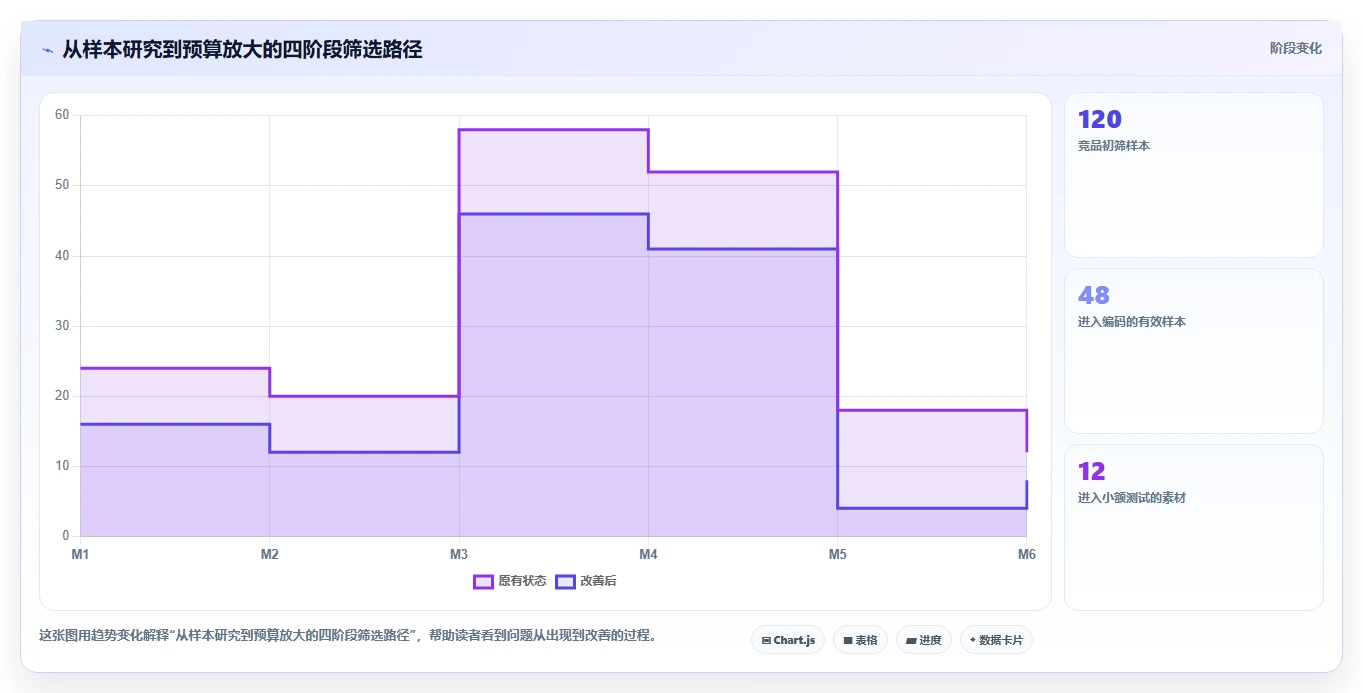Viewport: 1363px width, 693px height.
Task: Select the 12 进入小额测试的素材 card
Action: click(1194, 527)
